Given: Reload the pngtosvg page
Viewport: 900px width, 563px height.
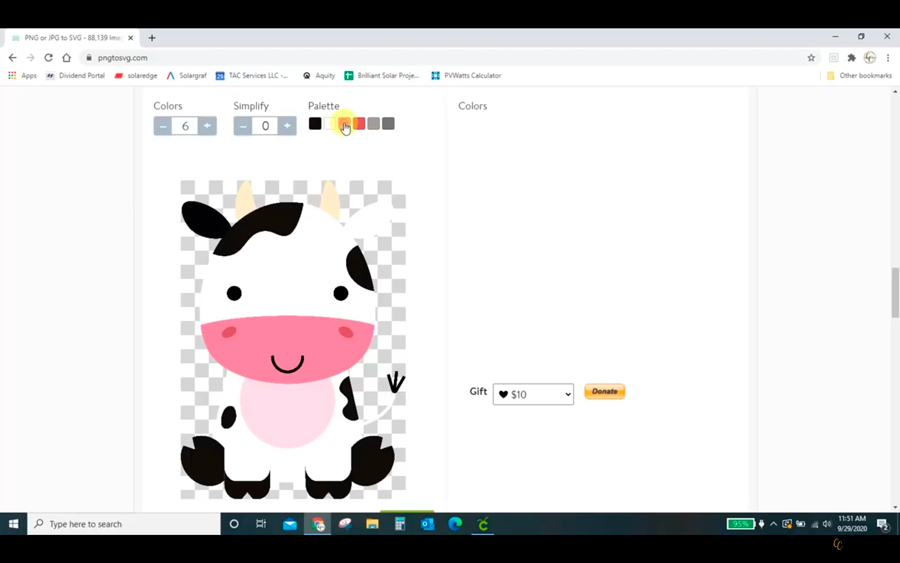Looking at the screenshot, I should coord(48,57).
